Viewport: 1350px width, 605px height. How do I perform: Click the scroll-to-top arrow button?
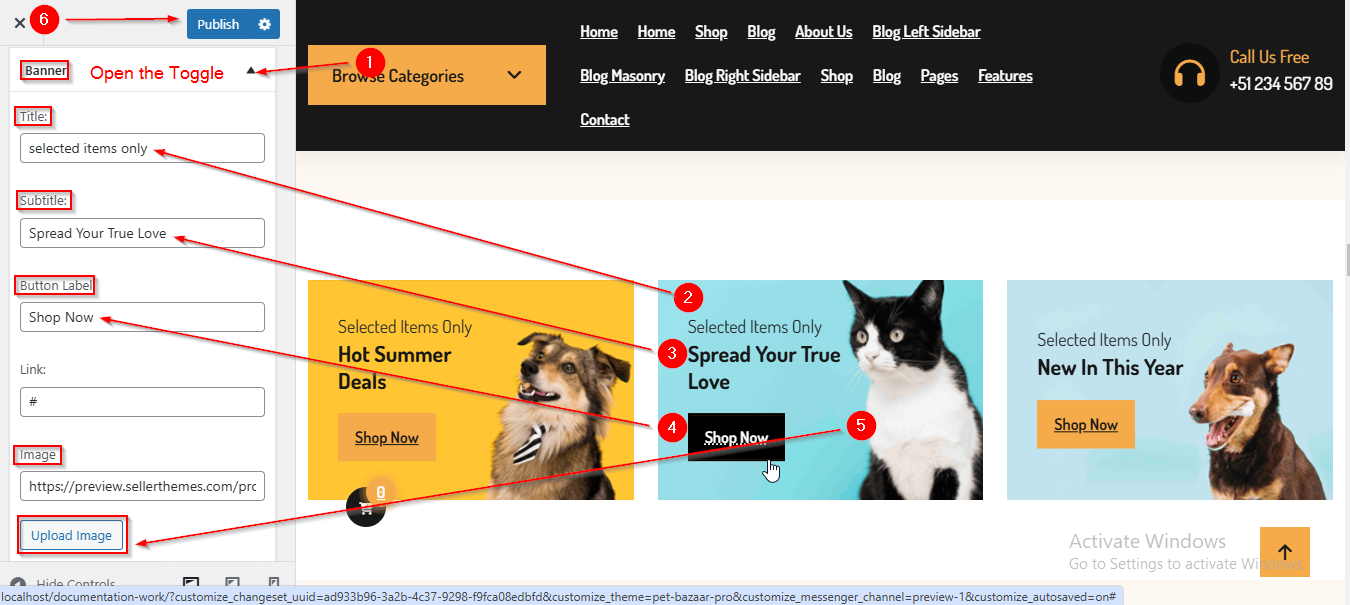[1285, 552]
